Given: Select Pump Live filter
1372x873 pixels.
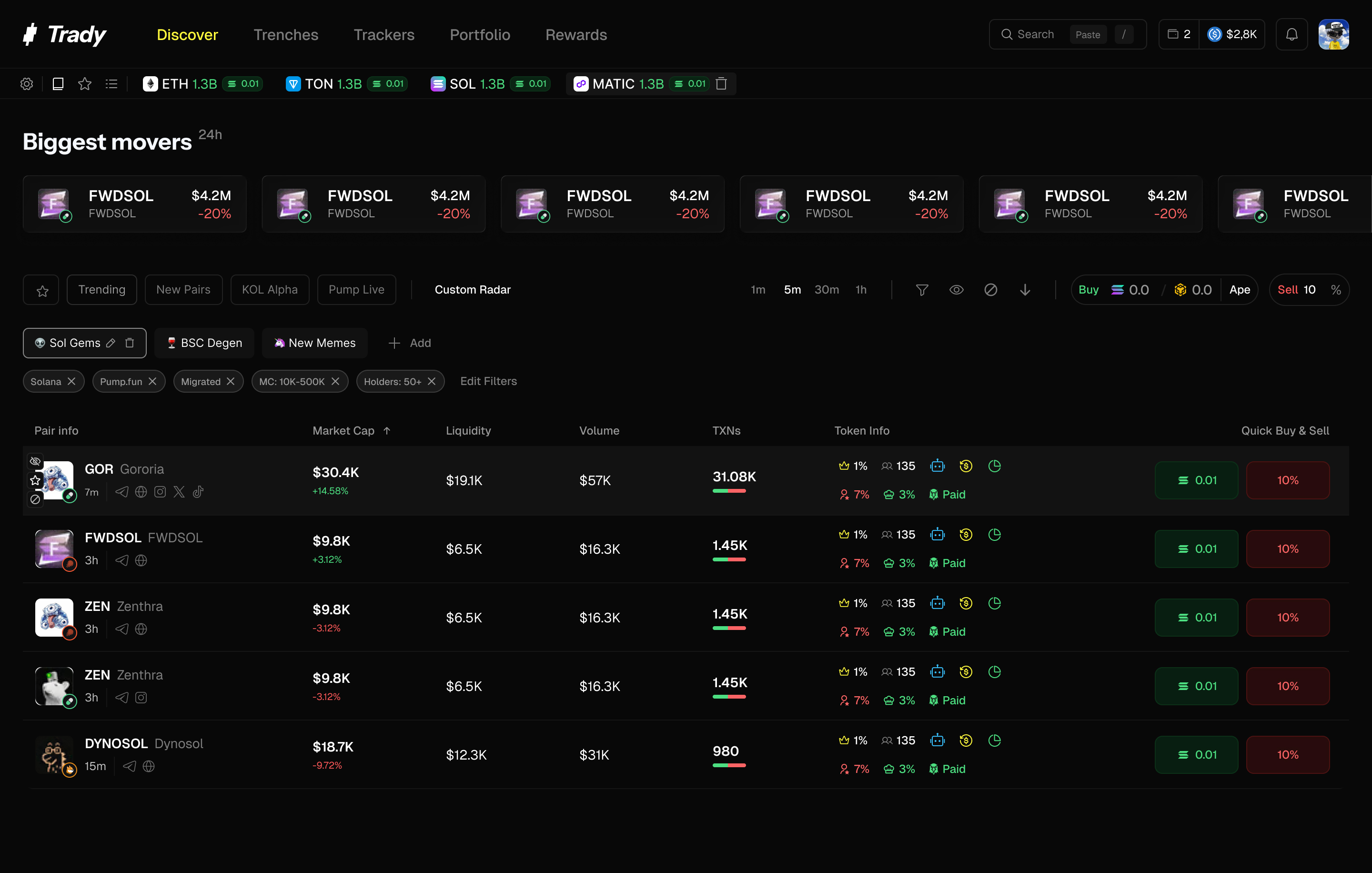Looking at the screenshot, I should point(357,290).
